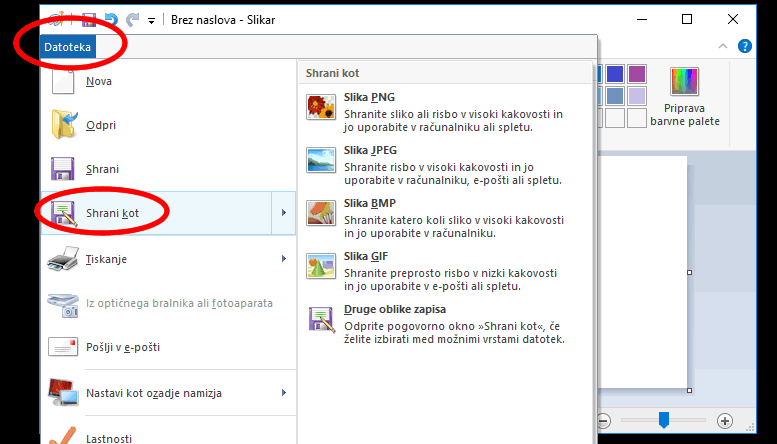The width and height of the screenshot is (777, 444).
Task: Expand the Tiskanje submenu arrow
Action: (284, 259)
